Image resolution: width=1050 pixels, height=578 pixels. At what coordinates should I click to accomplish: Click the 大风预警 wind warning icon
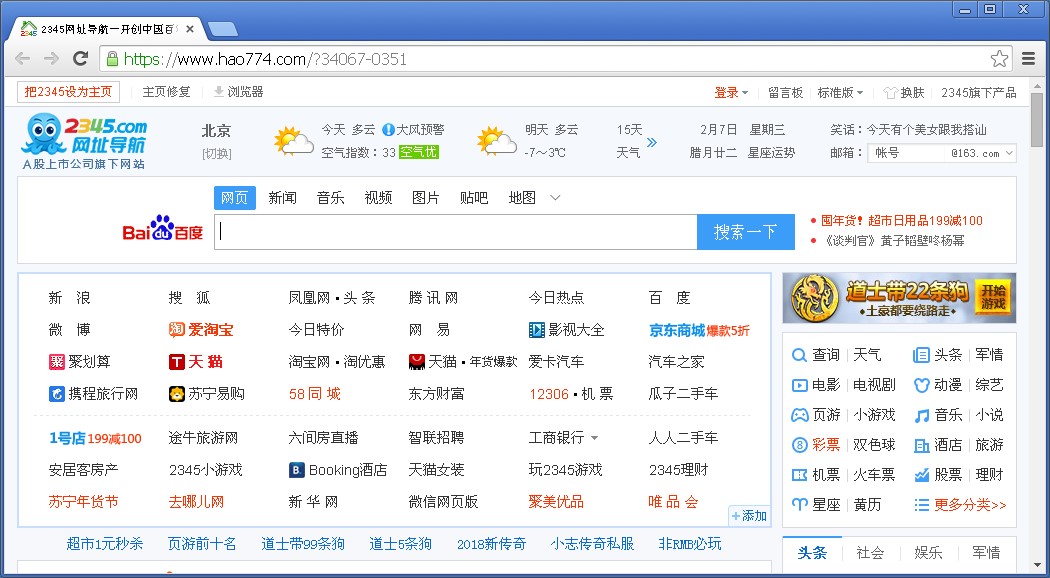click(388, 130)
